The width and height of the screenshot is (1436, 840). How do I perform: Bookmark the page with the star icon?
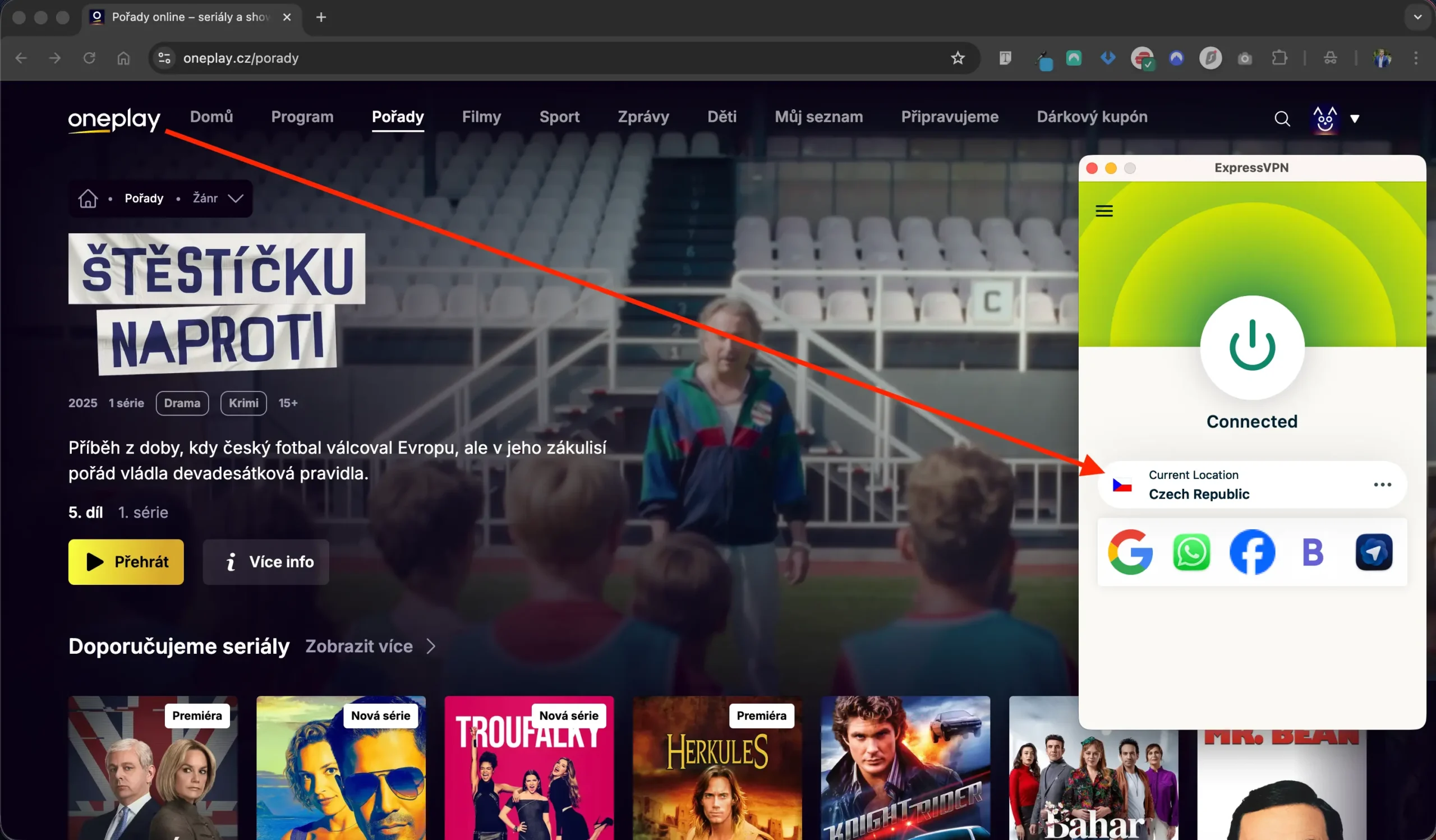pos(958,58)
